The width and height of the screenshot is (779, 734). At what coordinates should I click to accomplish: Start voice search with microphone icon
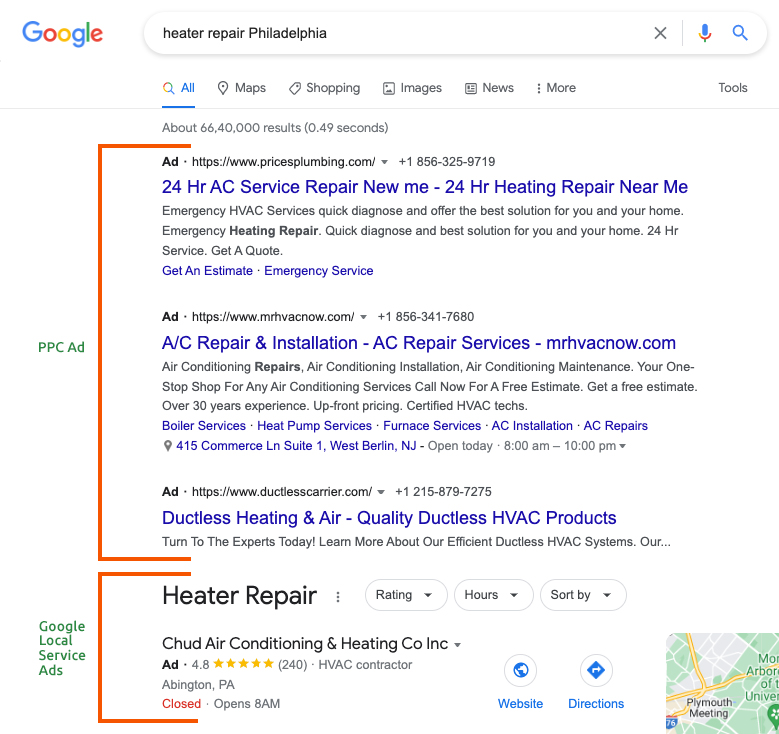pos(704,33)
